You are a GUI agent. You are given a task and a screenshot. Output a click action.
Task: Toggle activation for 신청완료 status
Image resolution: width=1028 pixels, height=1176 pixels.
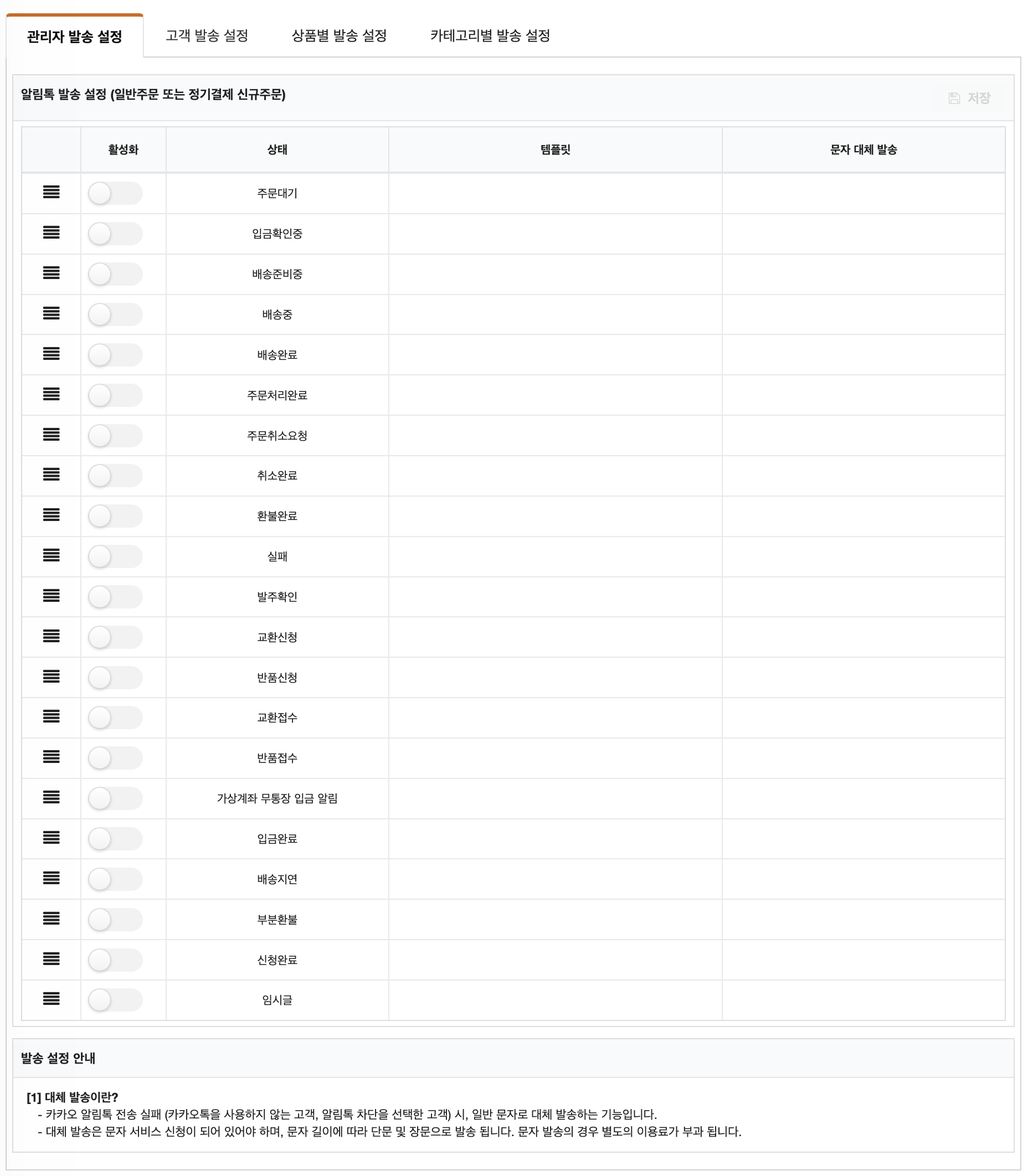(x=115, y=960)
